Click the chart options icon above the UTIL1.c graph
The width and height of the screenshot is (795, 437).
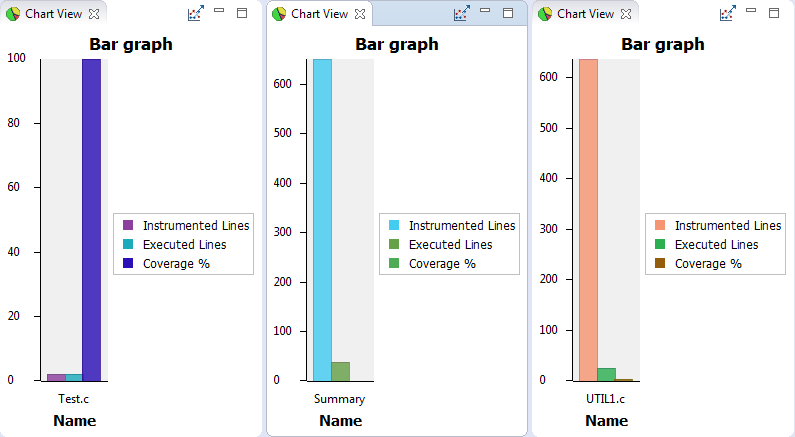[x=727, y=14]
